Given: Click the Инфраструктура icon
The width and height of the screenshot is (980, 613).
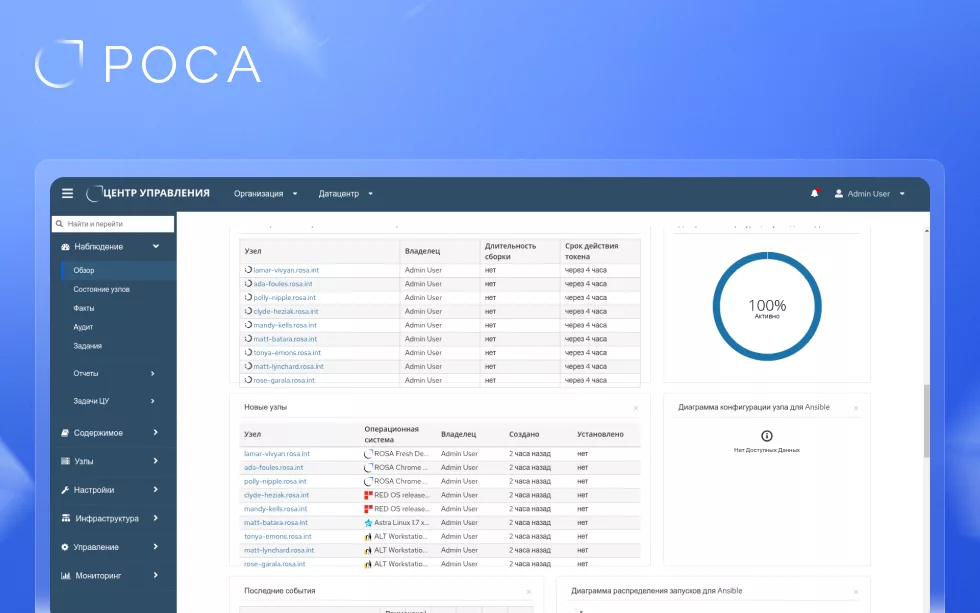Looking at the screenshot, I should pos(66,518).
